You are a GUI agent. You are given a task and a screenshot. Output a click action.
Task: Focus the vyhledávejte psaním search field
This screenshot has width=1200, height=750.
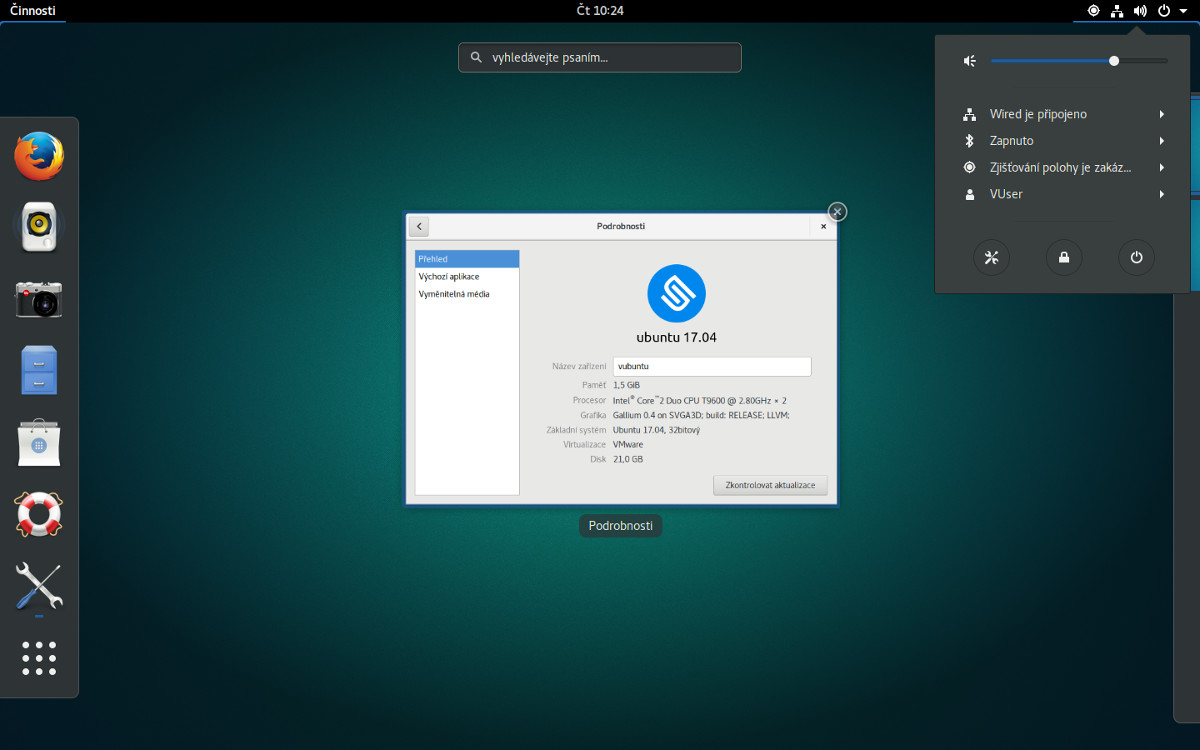[x=600, y=58]
